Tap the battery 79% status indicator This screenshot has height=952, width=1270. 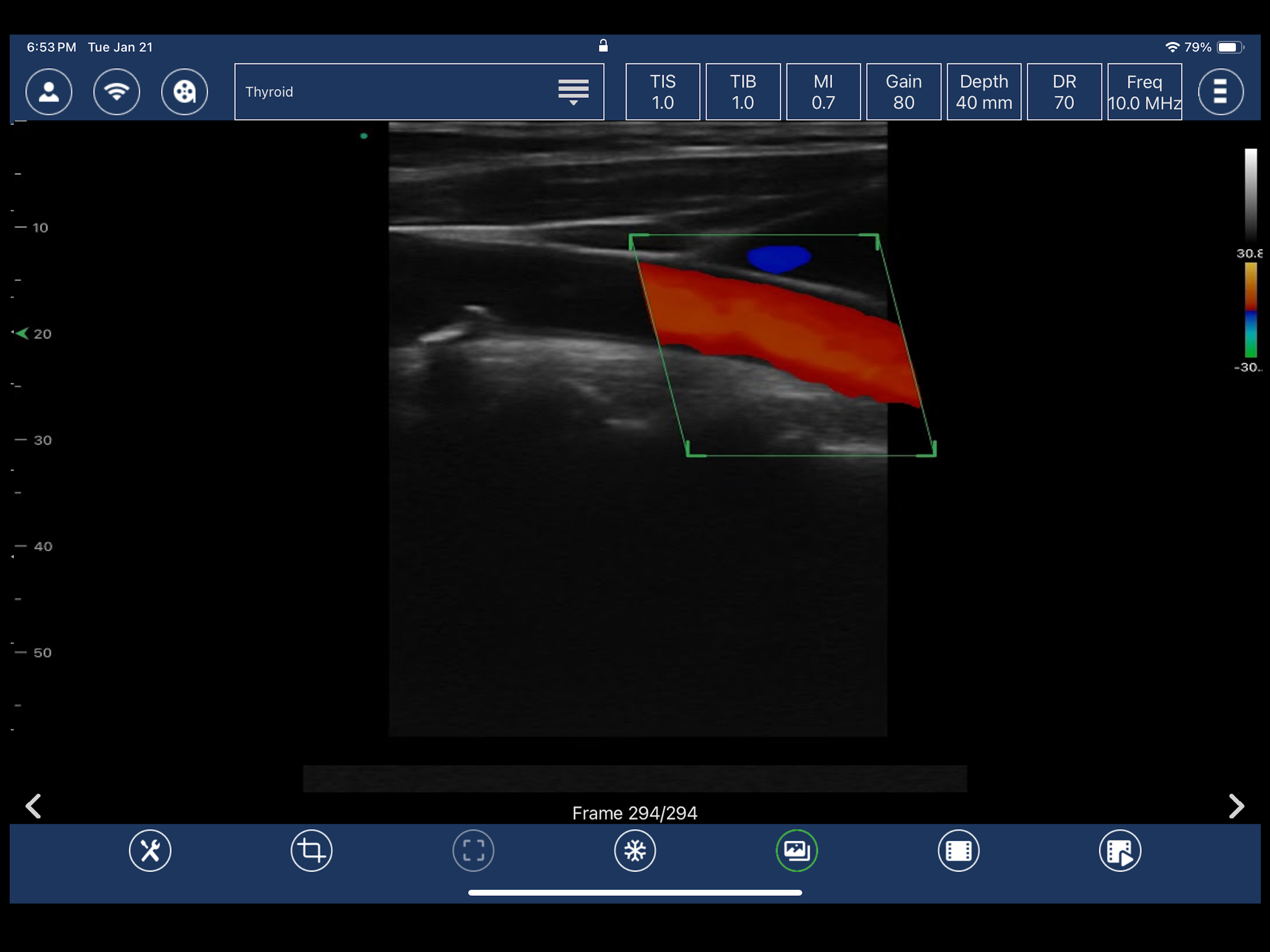(1214, 47)
